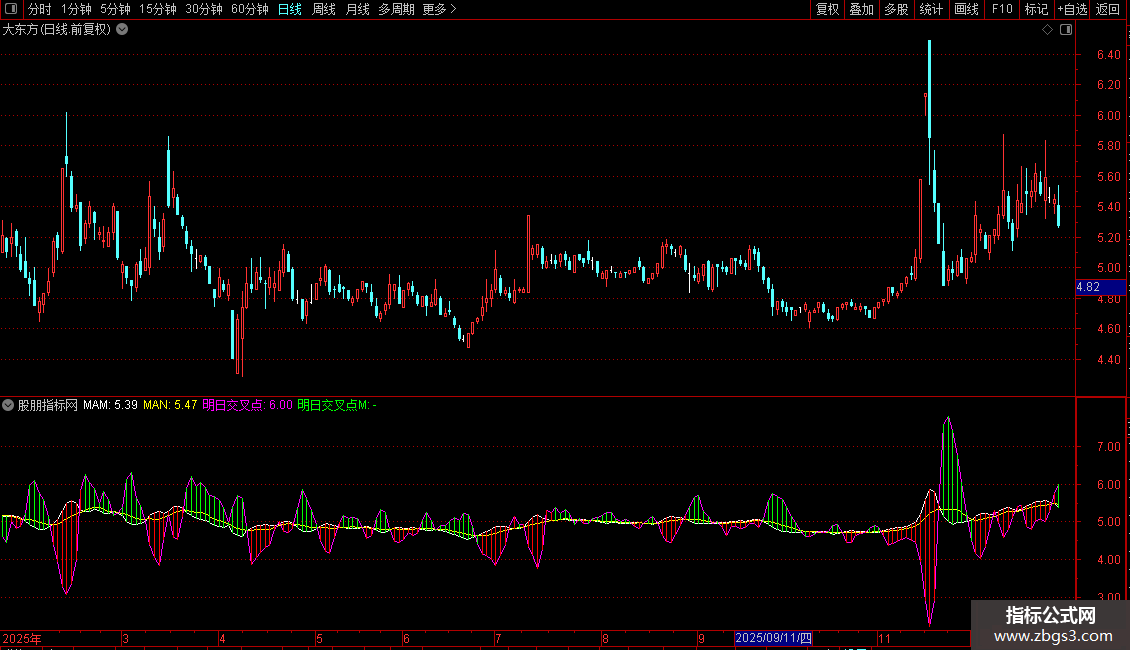1130x650 pixels.
Task: Click the 明日交叉点M label
Action: [x=337, y=405]
